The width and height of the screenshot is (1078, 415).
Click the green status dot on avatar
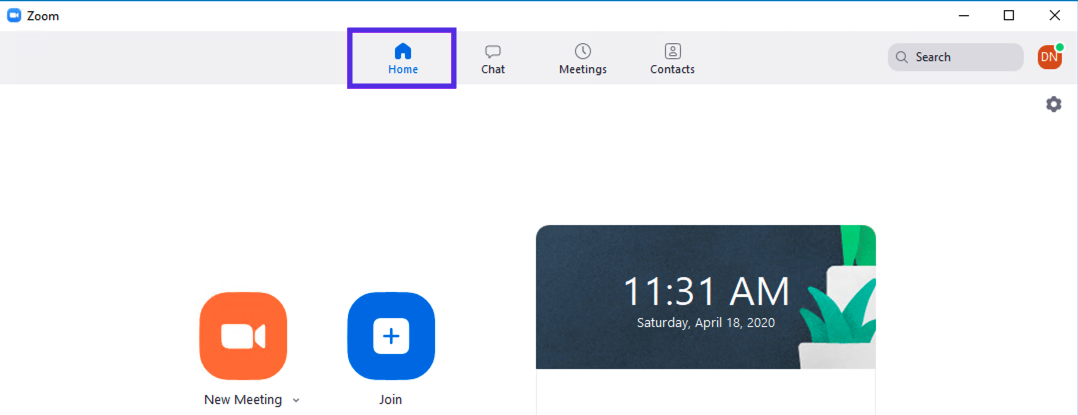1059,47
